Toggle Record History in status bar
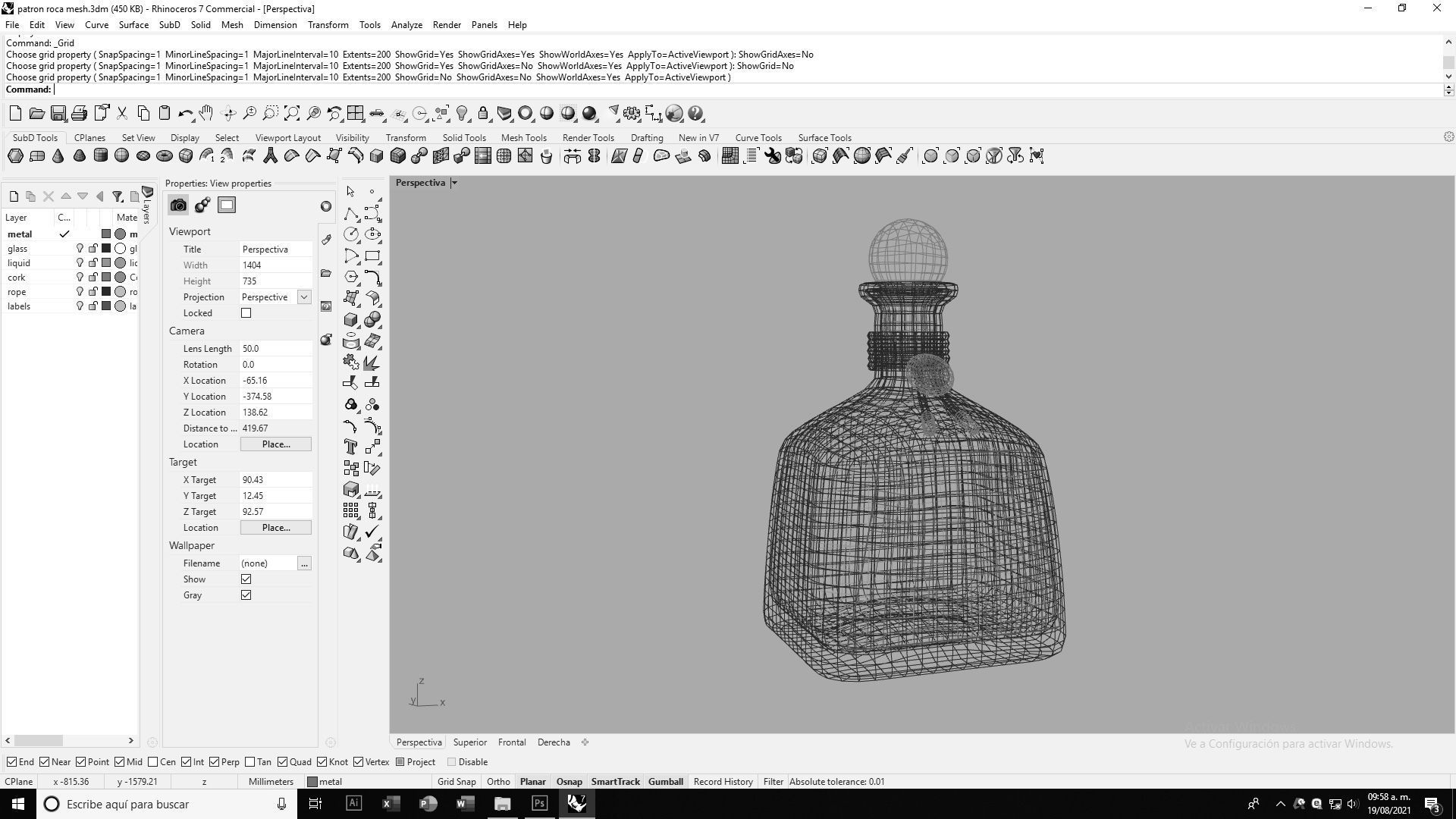Image resolution: width=1456 pixels, height=819 pixels. tap(723, 782)
